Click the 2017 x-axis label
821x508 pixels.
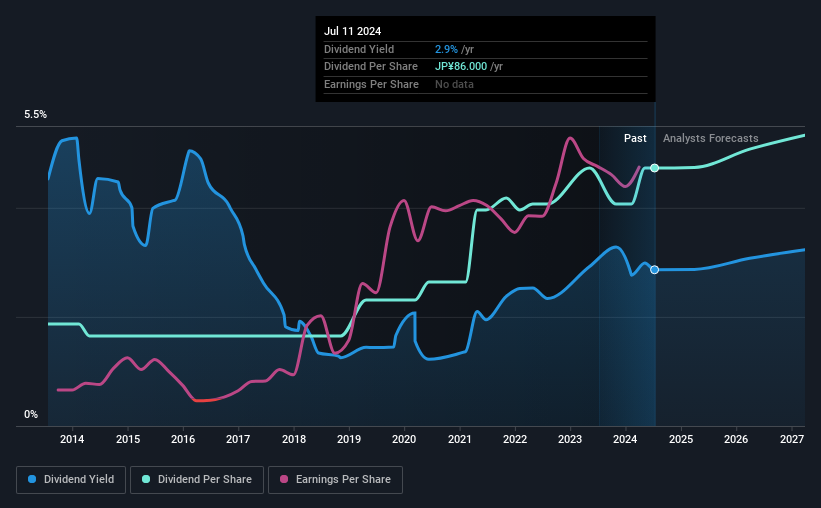tap(238, 439)
